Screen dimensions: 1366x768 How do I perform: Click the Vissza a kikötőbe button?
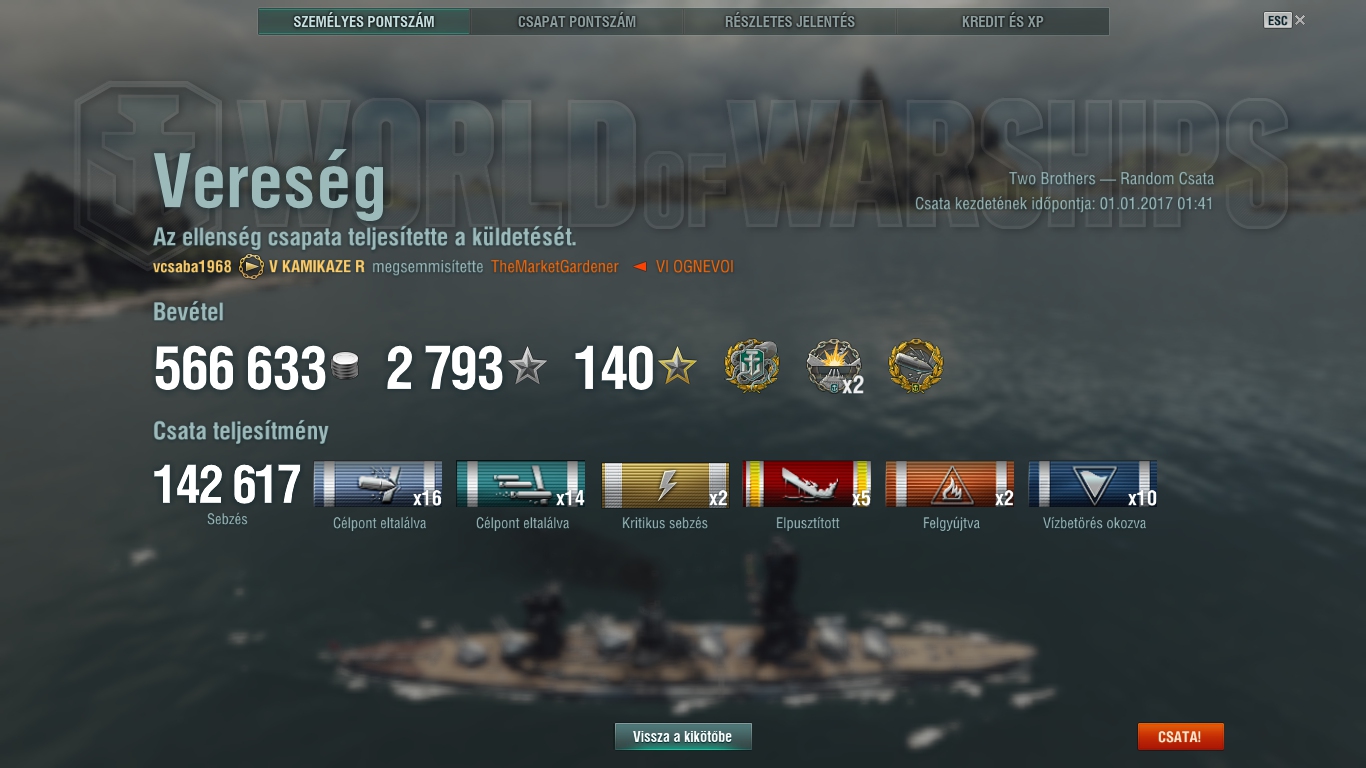683,737
